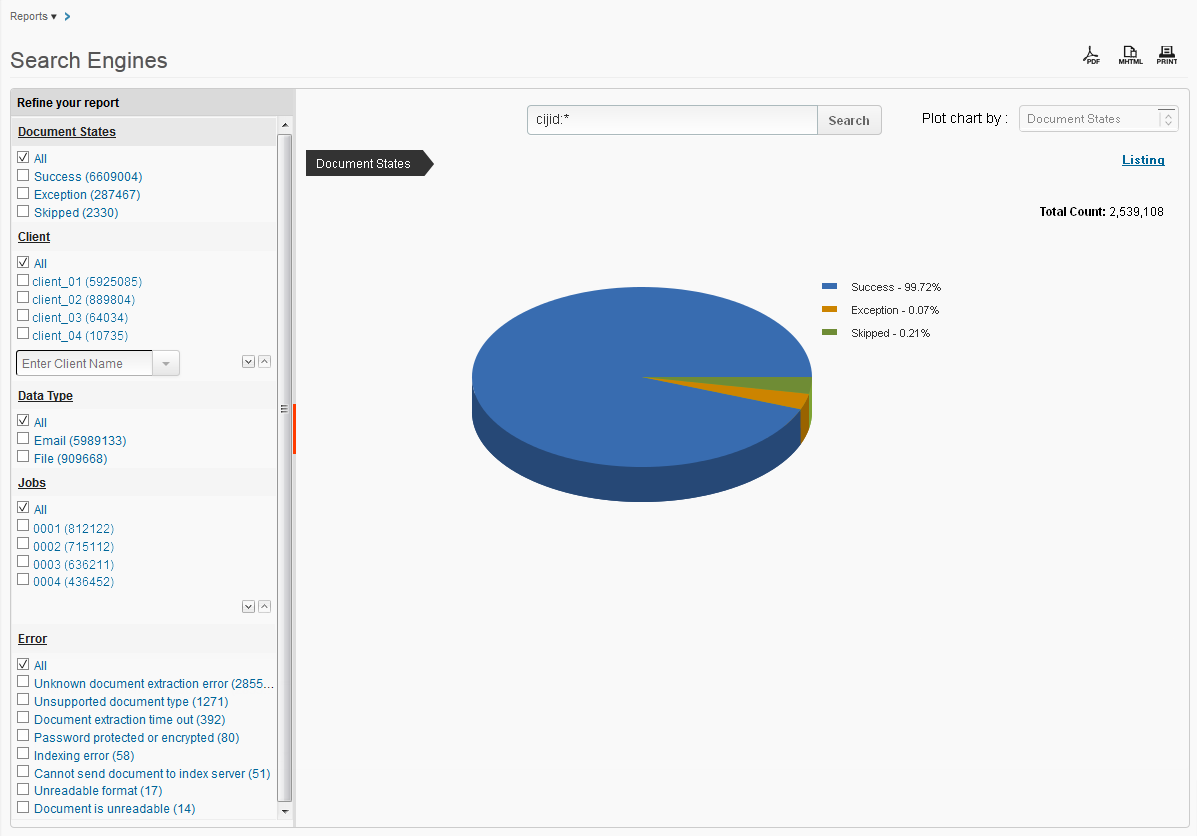Open the Listing link
Image resolution: width=1197 pixels, height=836 pixels.
tap(1142, 160)
